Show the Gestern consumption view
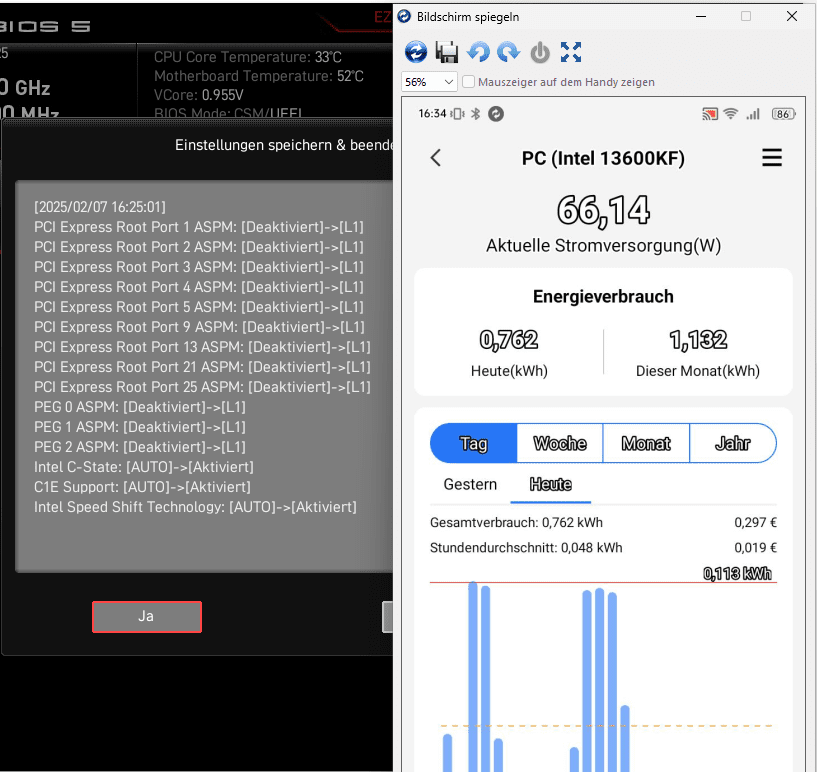This screenshot has width=817, height=772. tap(470, 484)
